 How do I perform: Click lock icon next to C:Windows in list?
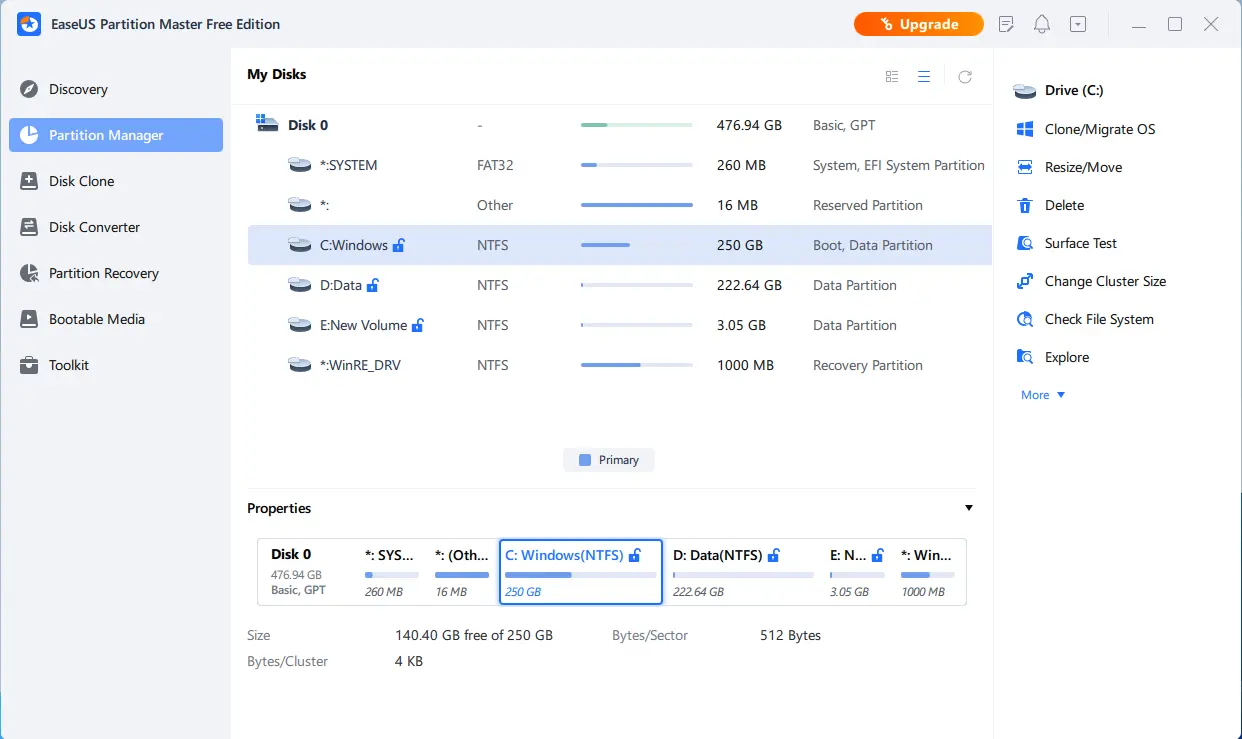tap(399, 245)
